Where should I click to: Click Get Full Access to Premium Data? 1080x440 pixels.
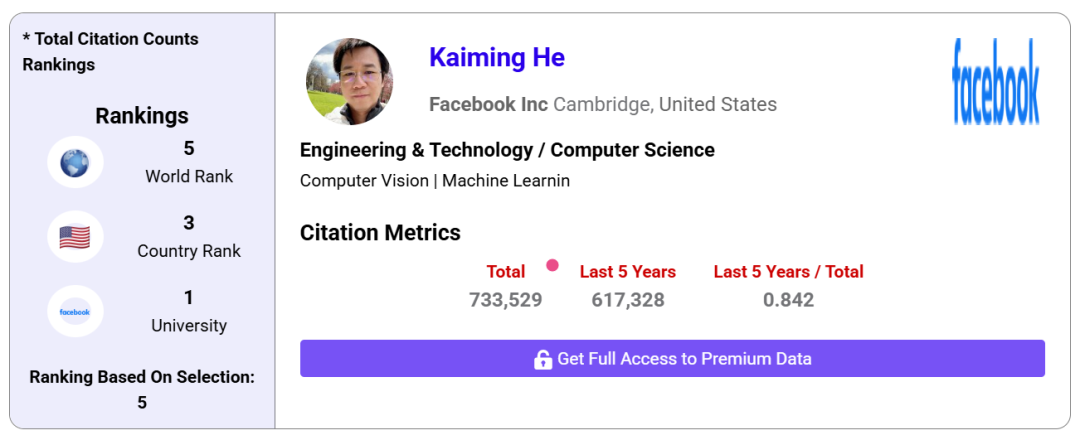tap(672, 359)
